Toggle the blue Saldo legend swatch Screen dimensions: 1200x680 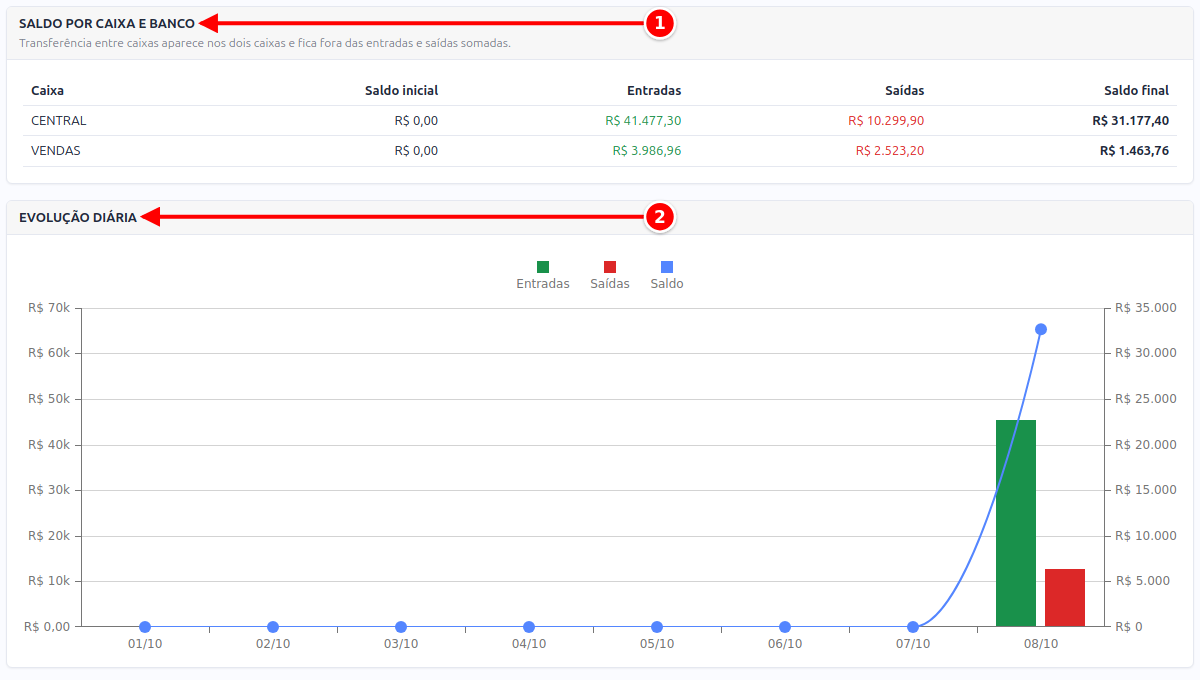[667, 267]
